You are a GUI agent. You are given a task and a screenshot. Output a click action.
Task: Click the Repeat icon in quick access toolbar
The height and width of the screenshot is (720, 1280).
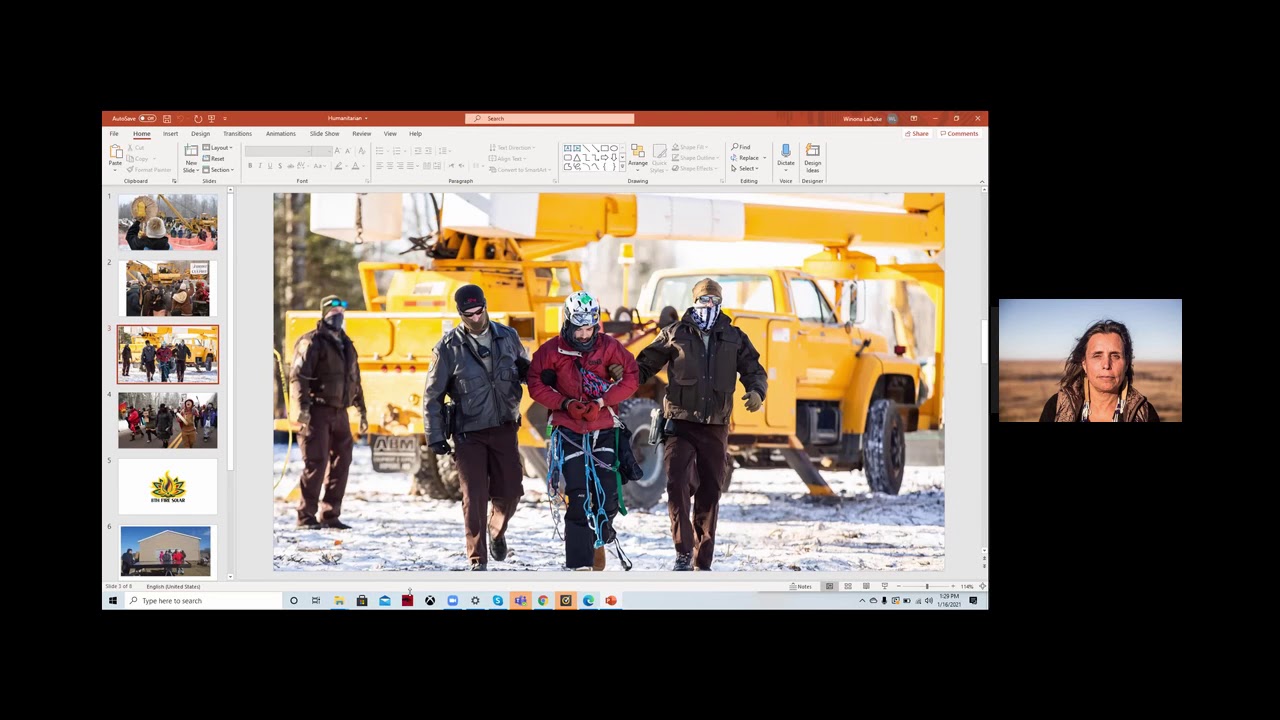tap(198, 119)
